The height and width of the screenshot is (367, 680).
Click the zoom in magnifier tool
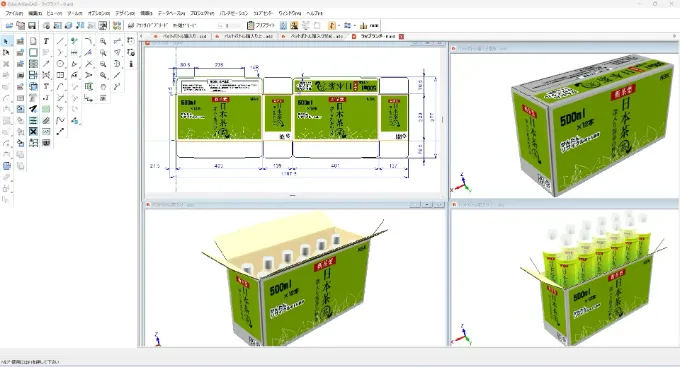click(x=103, y=41)
